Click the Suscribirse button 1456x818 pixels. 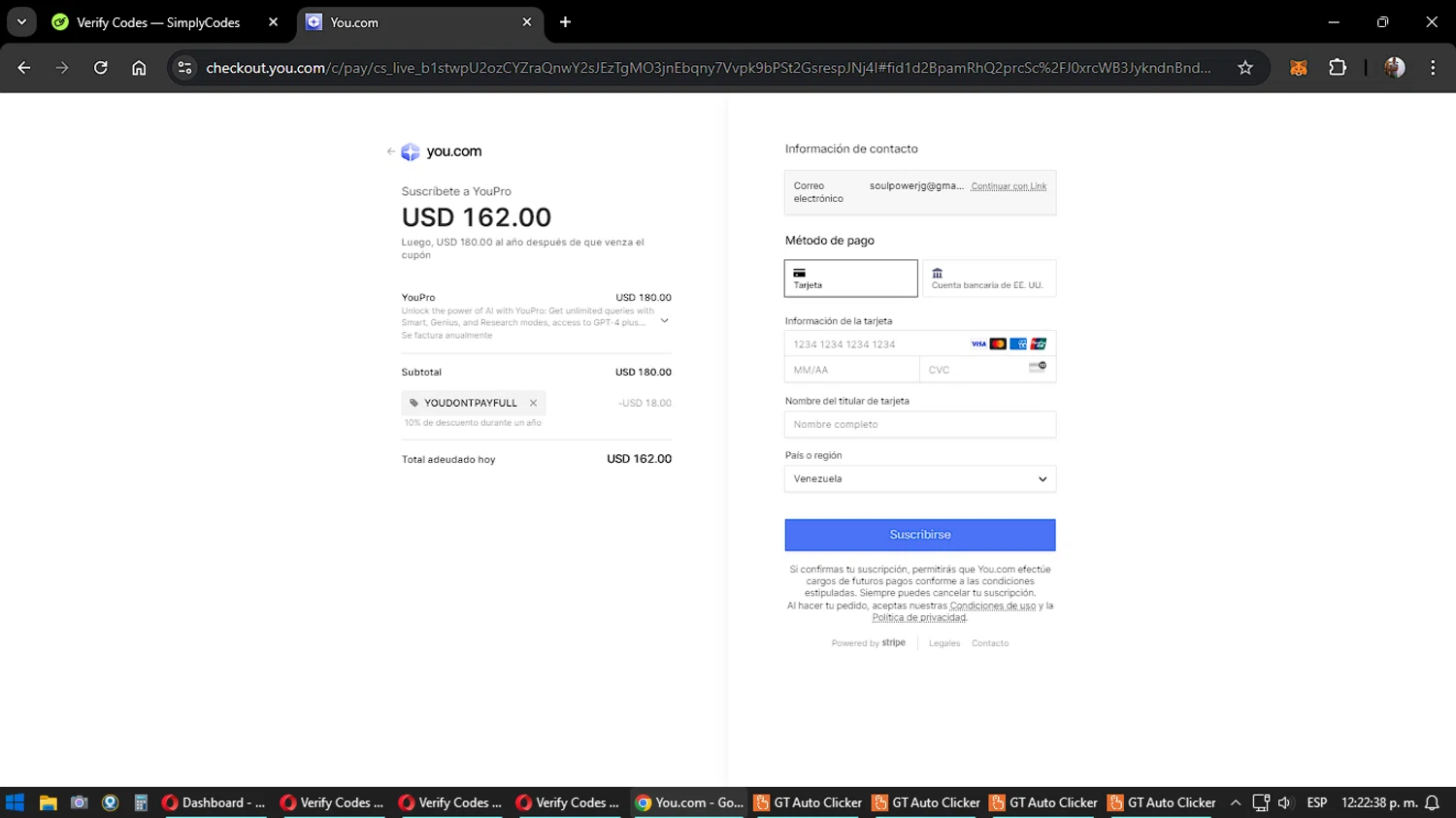(x=920, y=535)
